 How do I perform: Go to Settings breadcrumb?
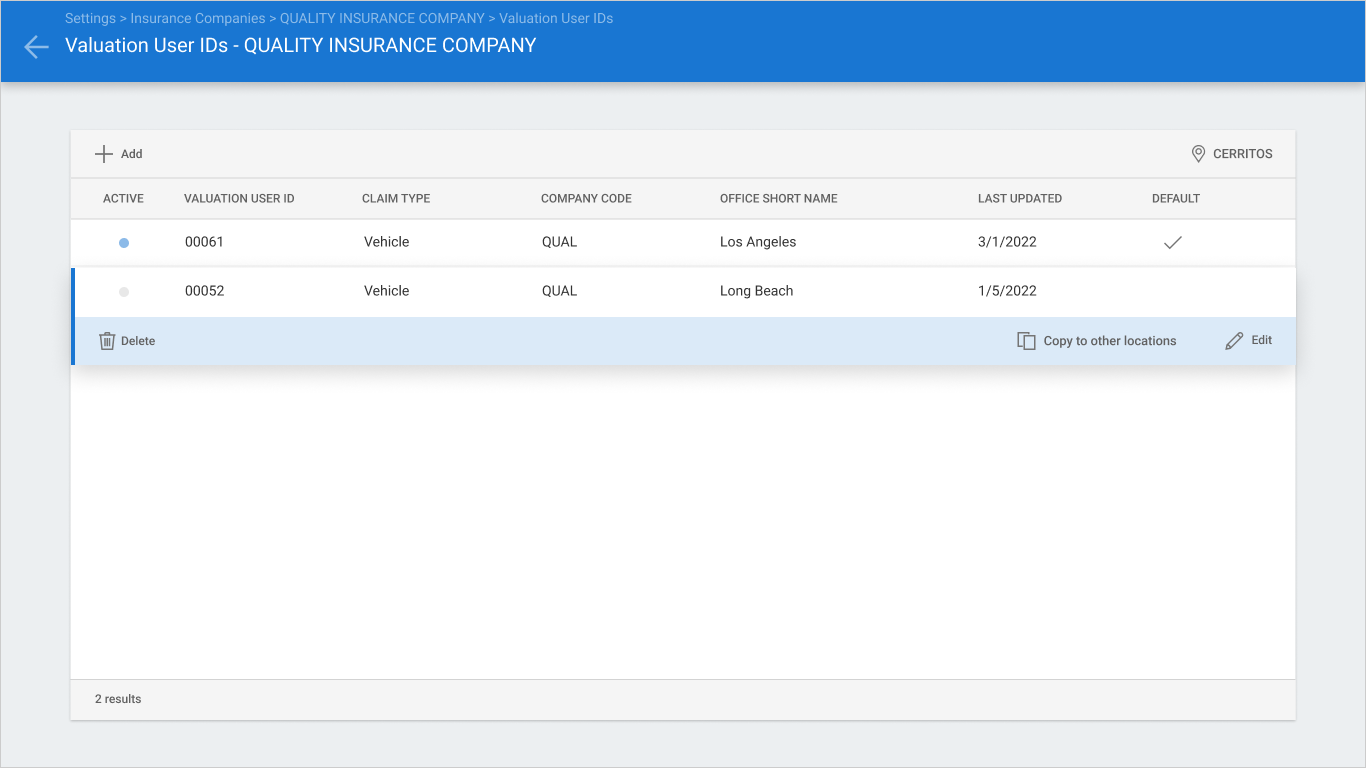tap(90, 18)
